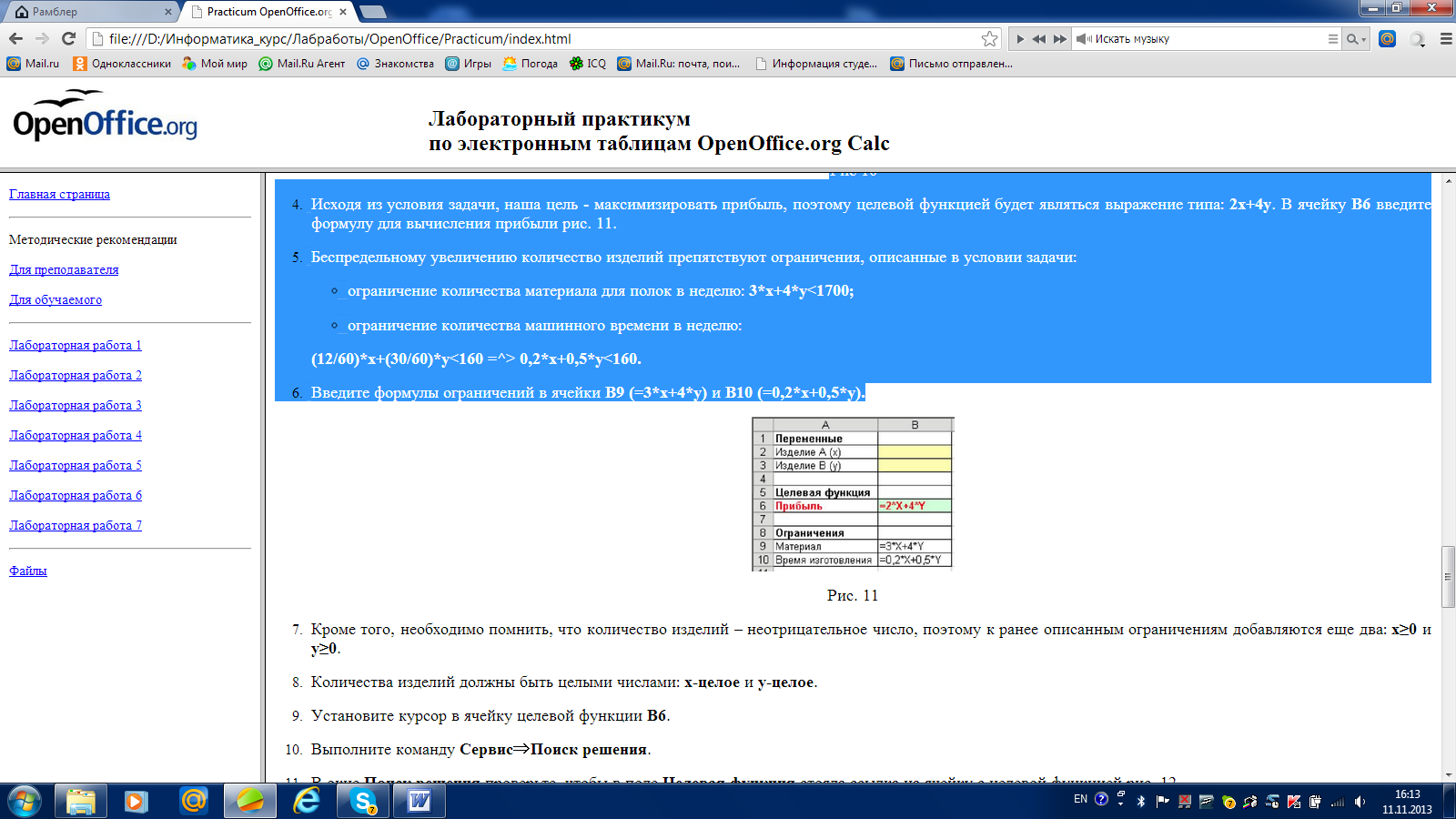Image resolution: width=1456 pixels, height=819 pixels.
Task: Click Action Center flag tray icon
Action: 1162,802
